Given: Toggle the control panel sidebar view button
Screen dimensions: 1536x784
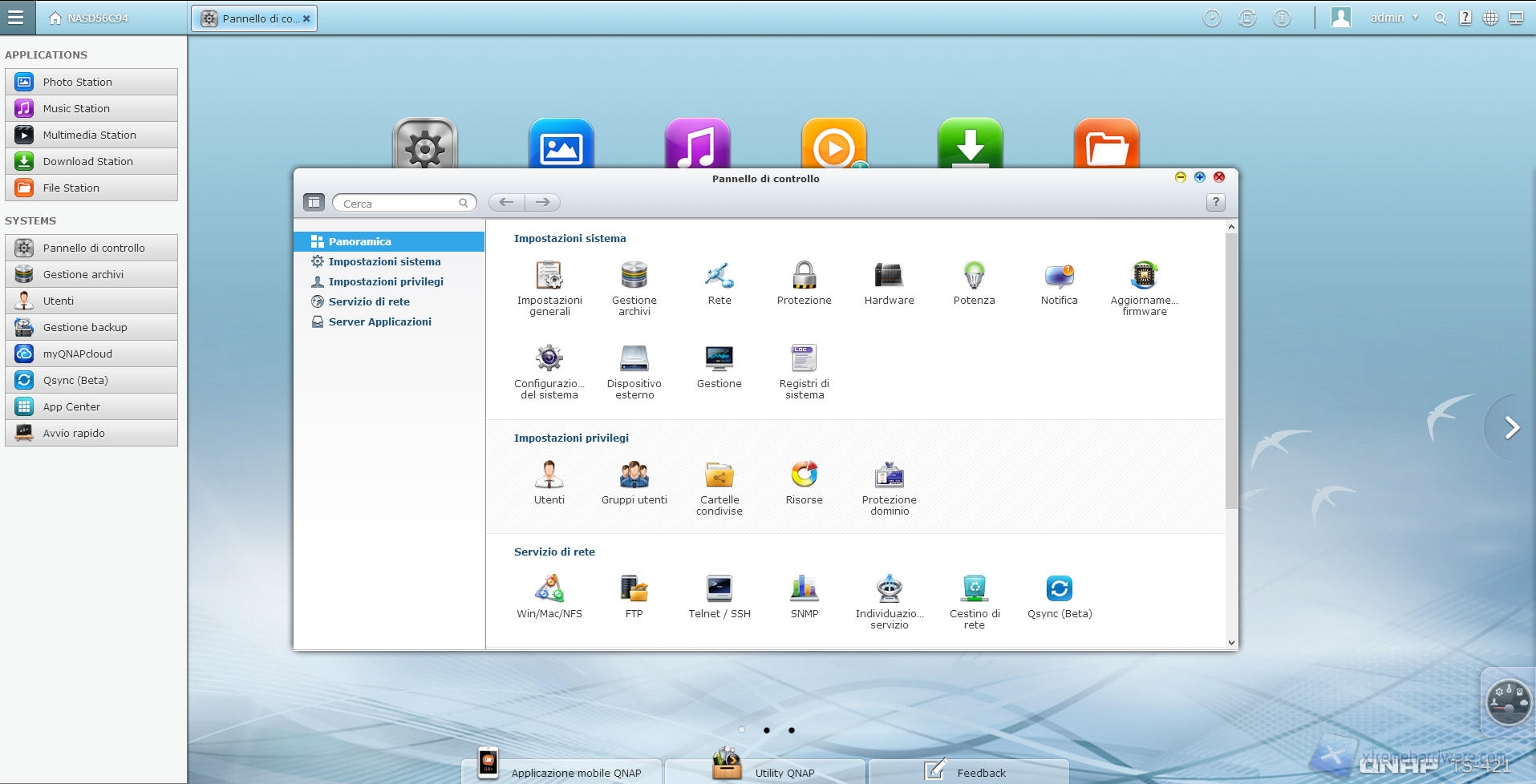Looking at the screenshot, I should 314,203.
